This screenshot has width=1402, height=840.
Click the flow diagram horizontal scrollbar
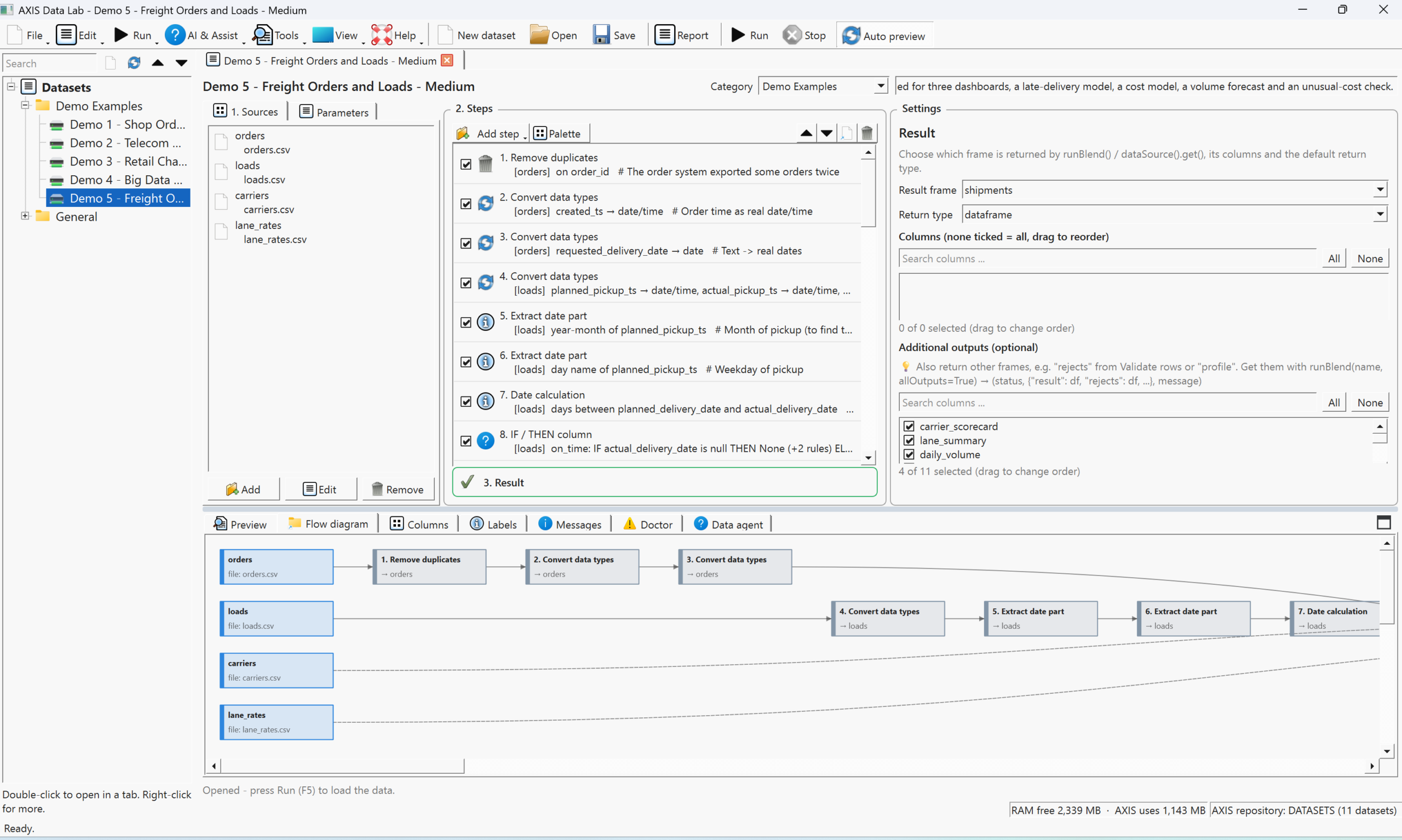click(342, 766)
